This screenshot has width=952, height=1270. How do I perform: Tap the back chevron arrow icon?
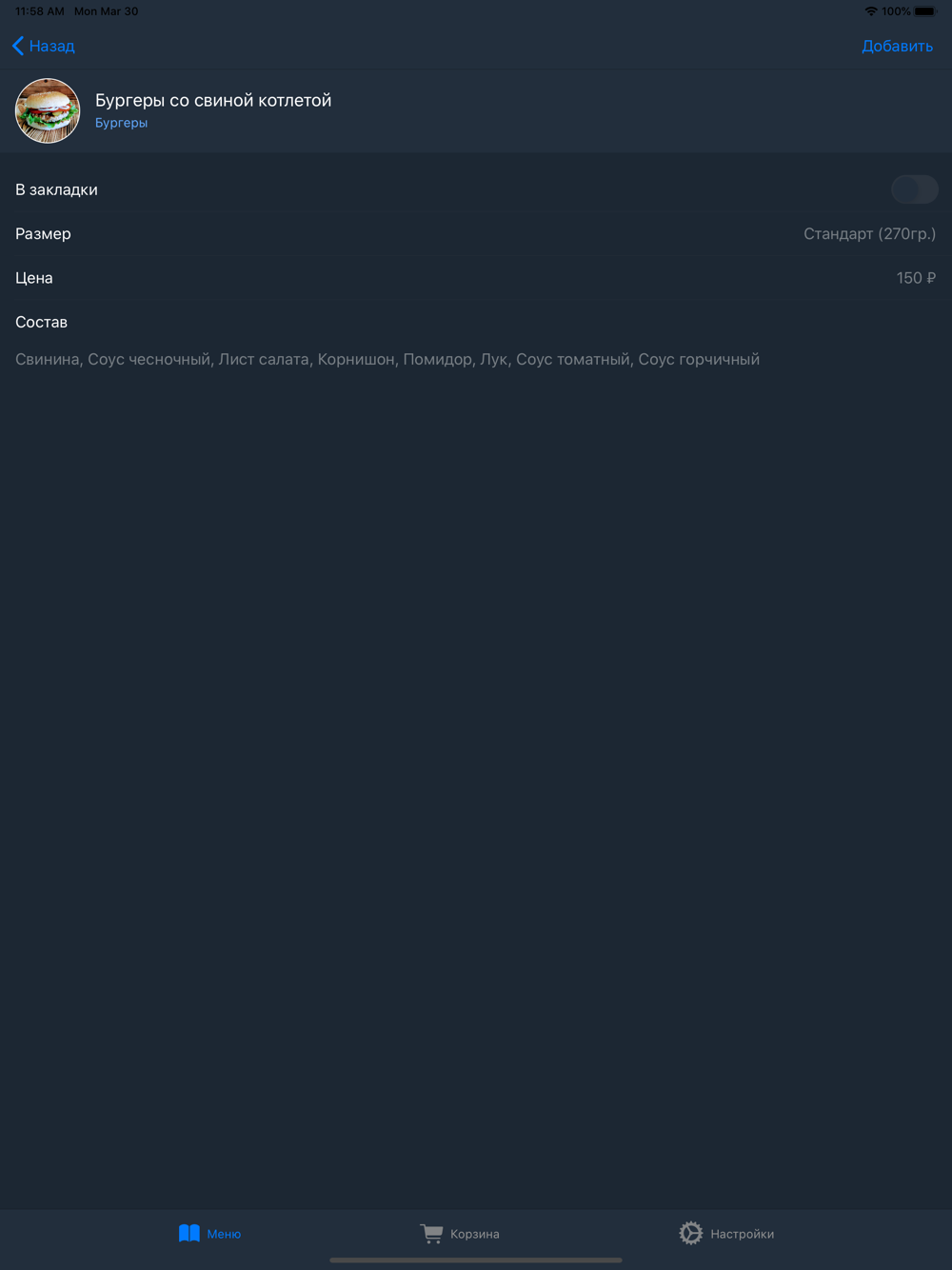pos(18,46)
